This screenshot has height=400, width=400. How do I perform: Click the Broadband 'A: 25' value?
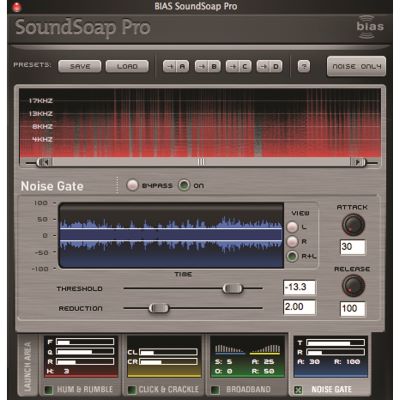[x=263, y=362]
